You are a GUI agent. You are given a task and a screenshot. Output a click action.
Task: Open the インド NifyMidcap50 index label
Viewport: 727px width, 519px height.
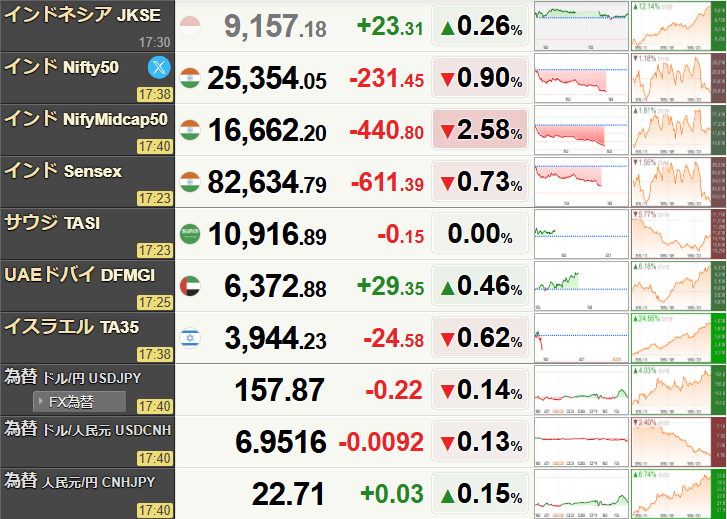(x=86, y=119)
